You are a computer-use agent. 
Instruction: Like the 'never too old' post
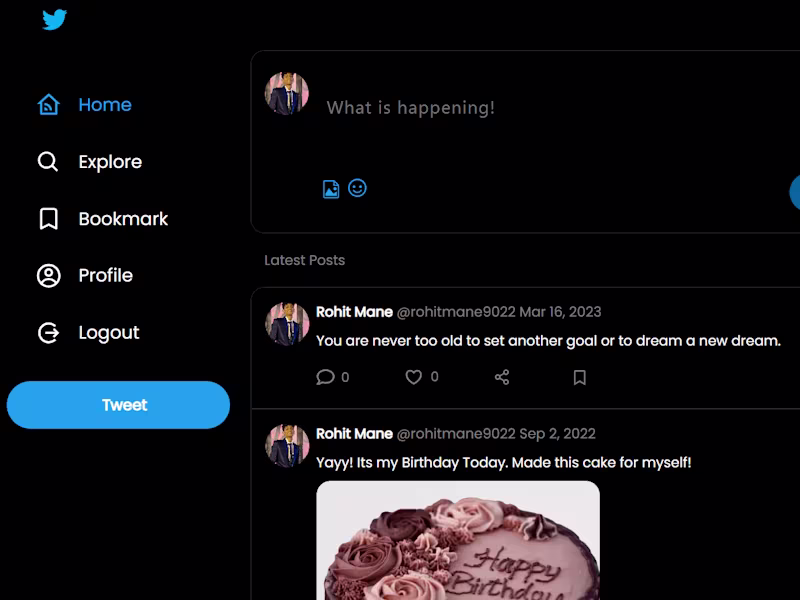click(x=413, y=377)
